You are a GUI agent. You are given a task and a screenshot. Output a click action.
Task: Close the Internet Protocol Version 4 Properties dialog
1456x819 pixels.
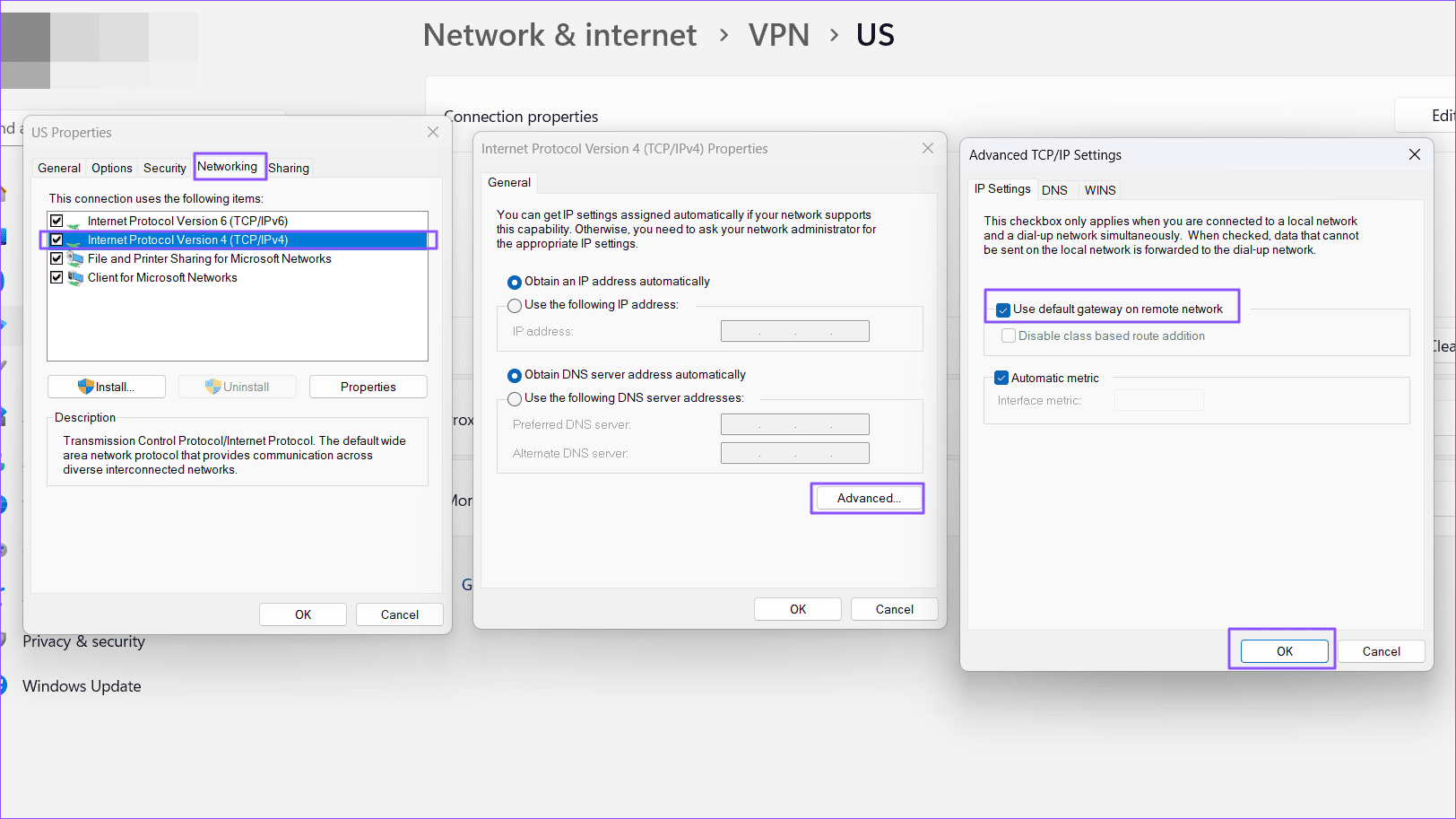928,148
